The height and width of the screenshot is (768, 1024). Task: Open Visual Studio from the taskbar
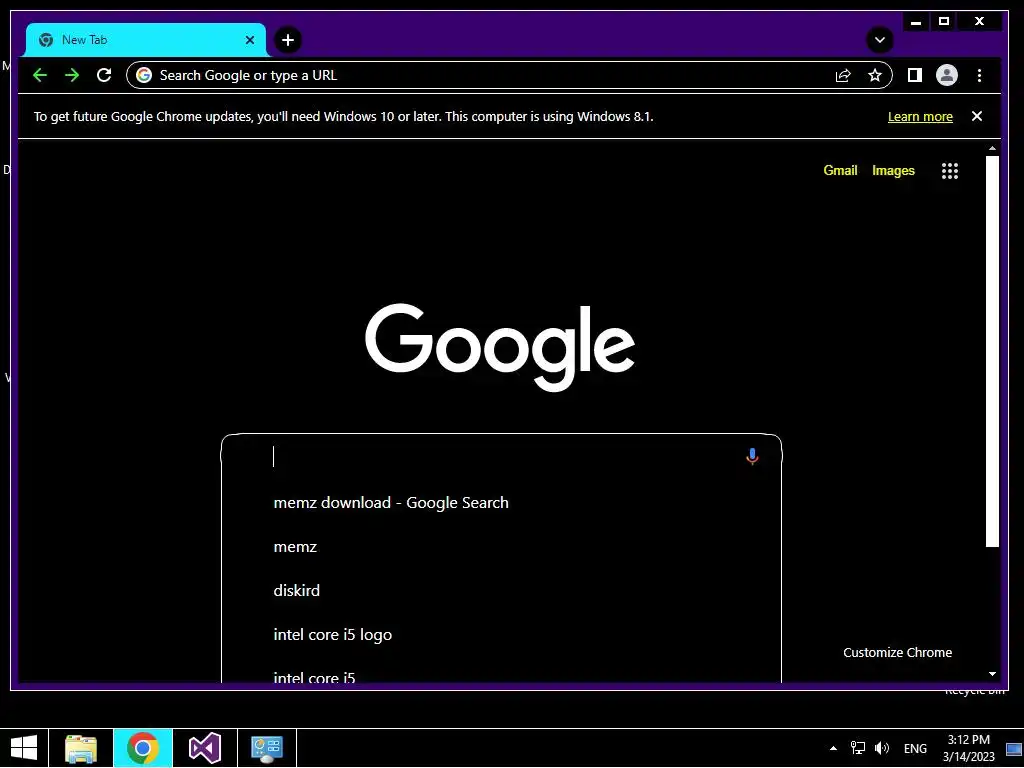coord(205,748)
